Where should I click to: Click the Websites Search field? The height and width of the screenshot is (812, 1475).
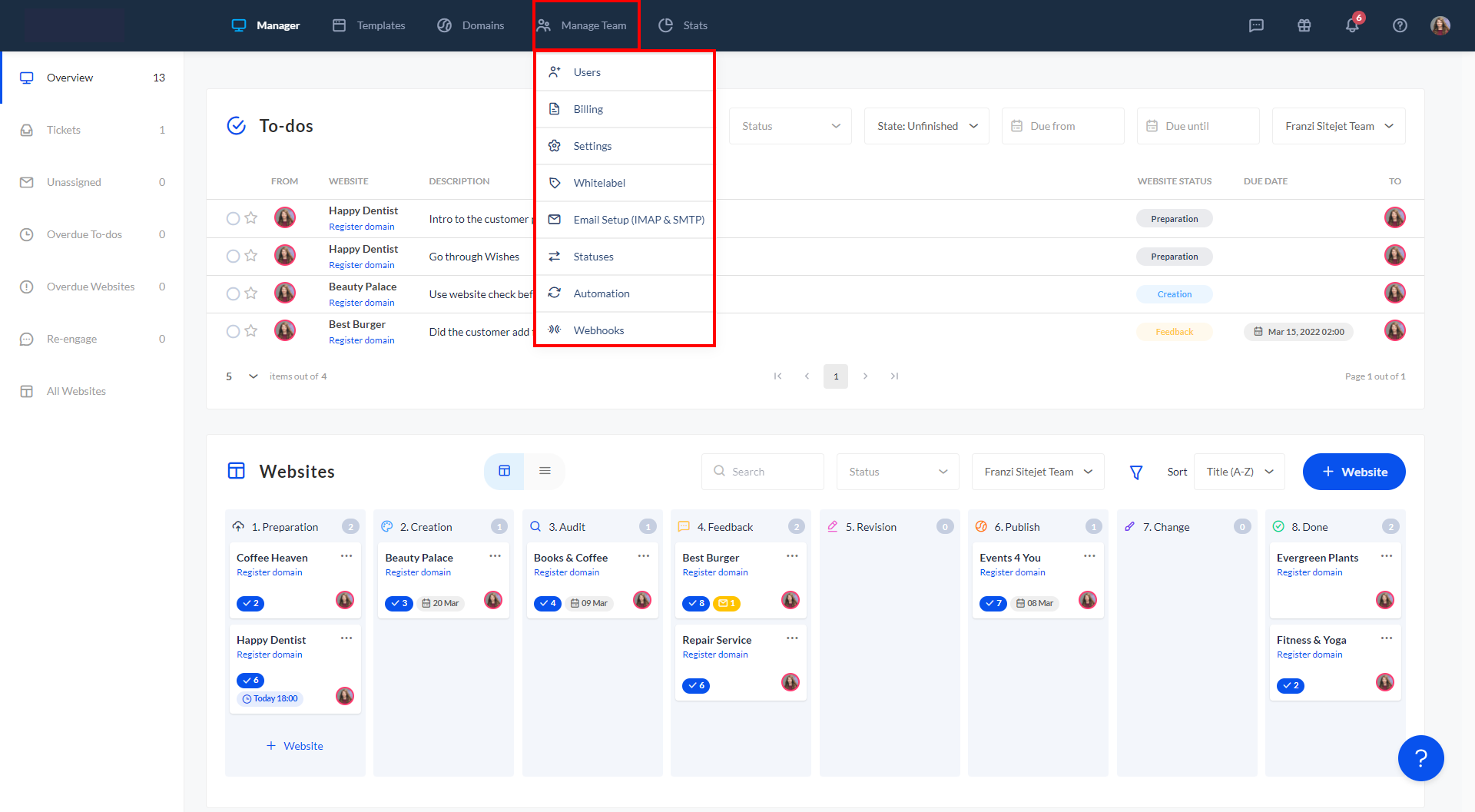(x=762, y=472)
